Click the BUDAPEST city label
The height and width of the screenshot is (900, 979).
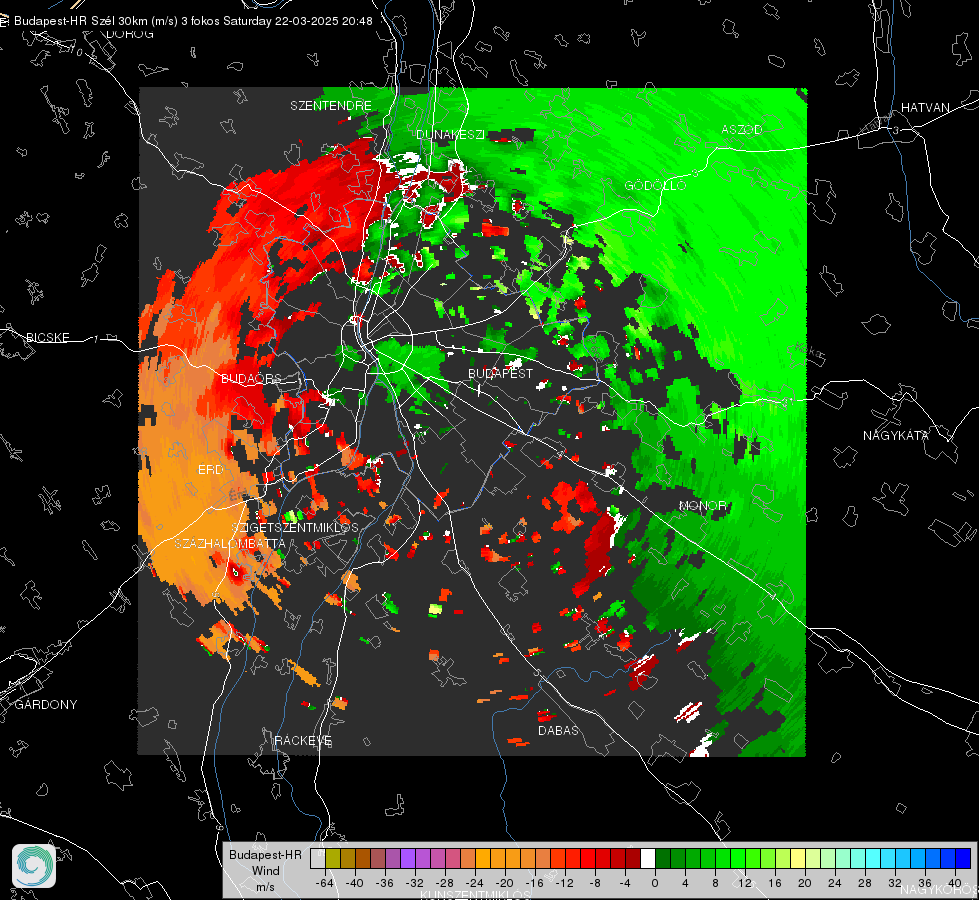501,373
